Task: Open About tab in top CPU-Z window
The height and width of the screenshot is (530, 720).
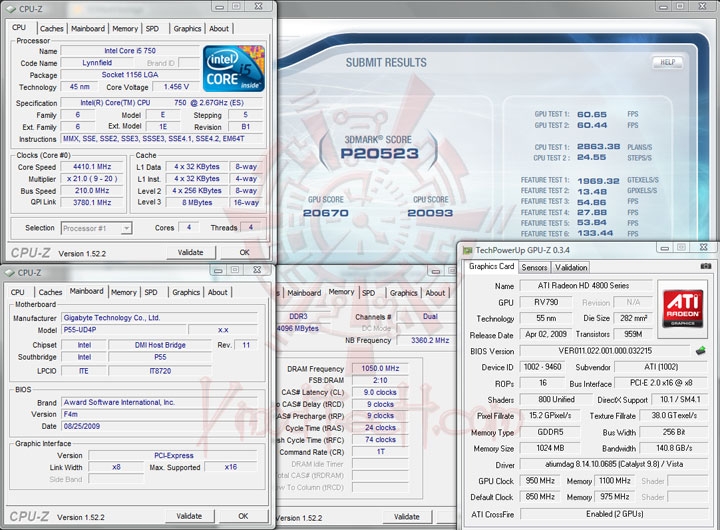Action: [219, 28]
